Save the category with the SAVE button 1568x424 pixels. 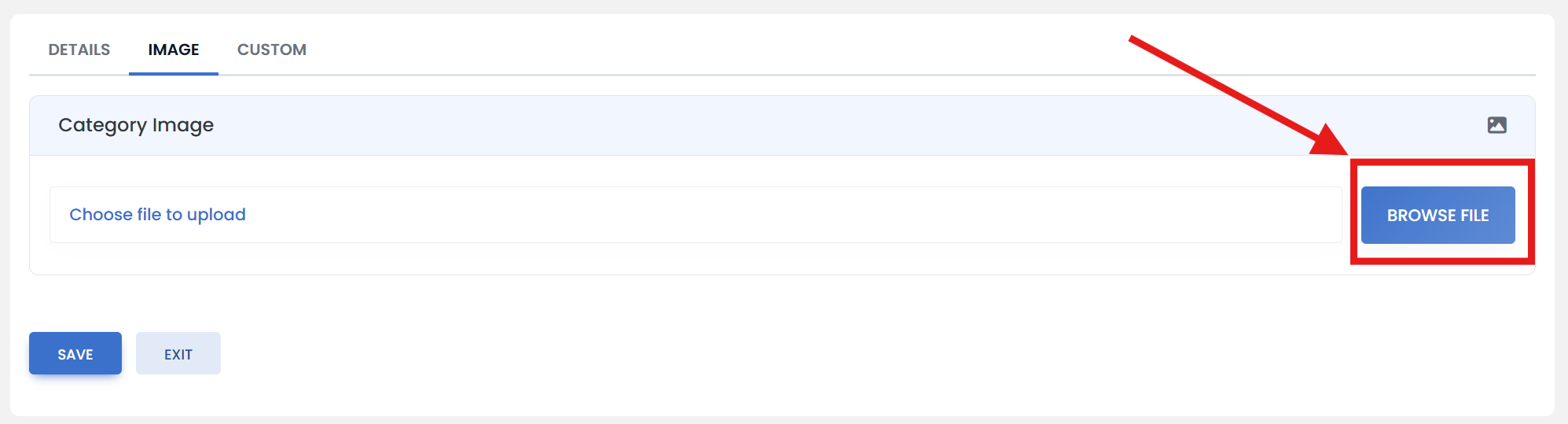75,353
